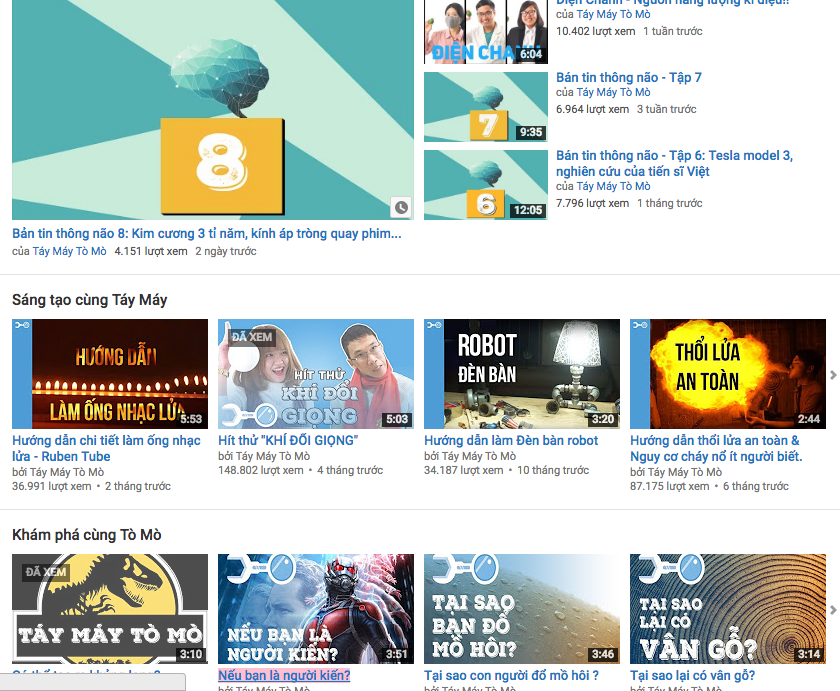Click 'bởi Tây Máy Tò Mò' under Đèn bàn robot
Image resolution: width=840 pixels, height=691 pixels.
tap(470, 456)
